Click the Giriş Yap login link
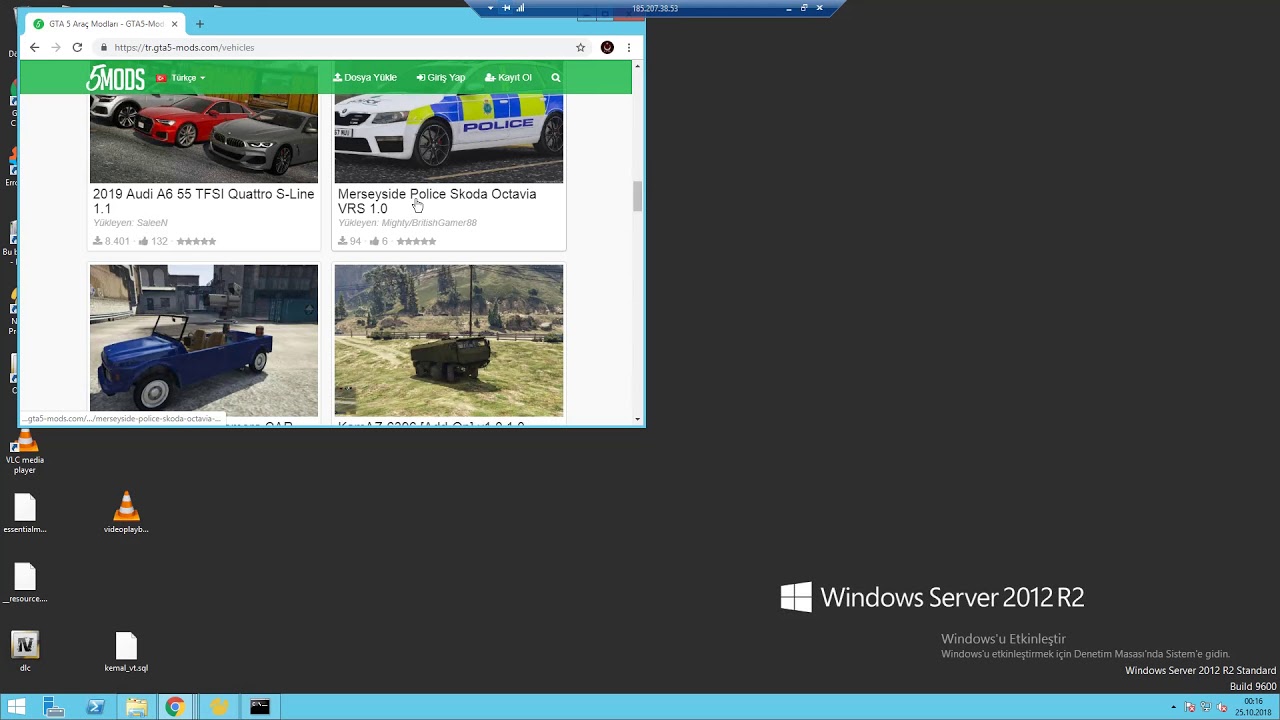Viewport: 1280px width, 720px height. coord(441,77)
